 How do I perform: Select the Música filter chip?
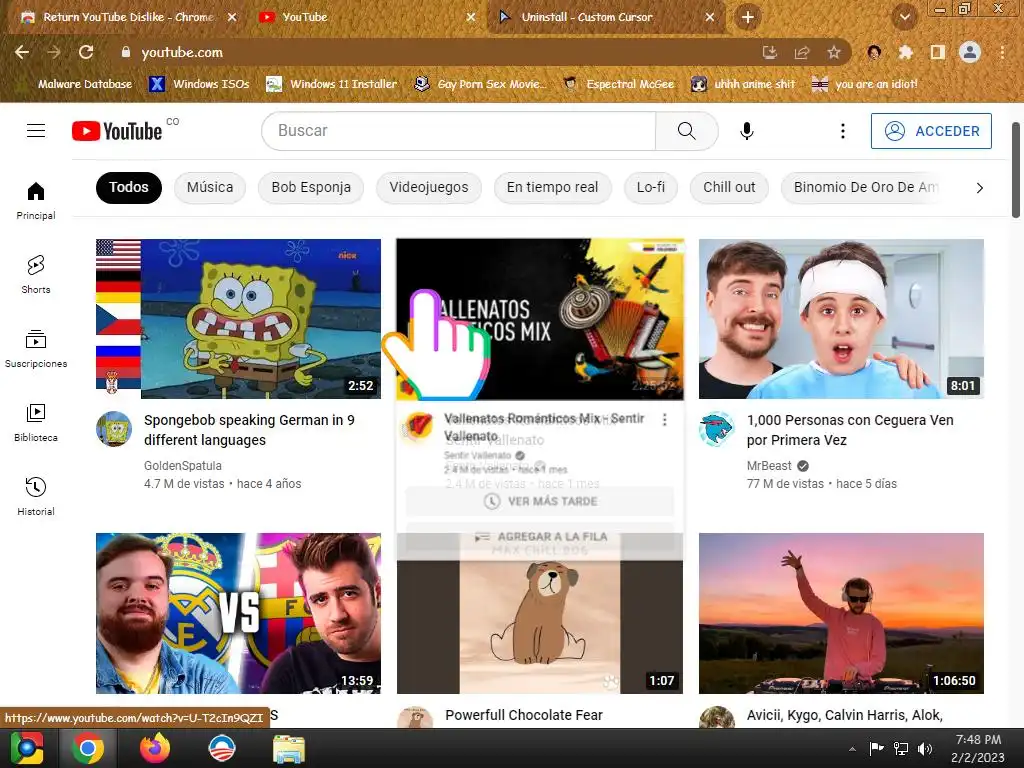[x=210, y=187]
